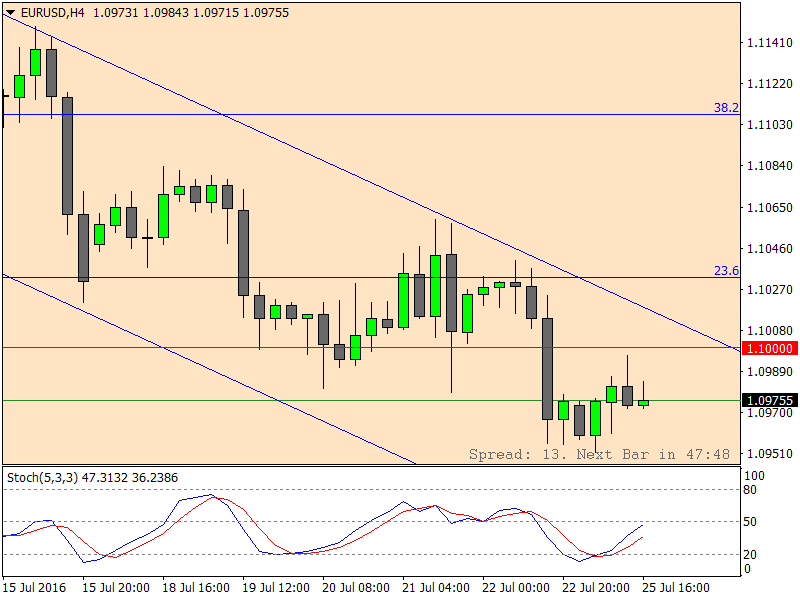The image size is (800, 600).
Task: Click the 1.10460 price scale value
Action: (770, 248)
